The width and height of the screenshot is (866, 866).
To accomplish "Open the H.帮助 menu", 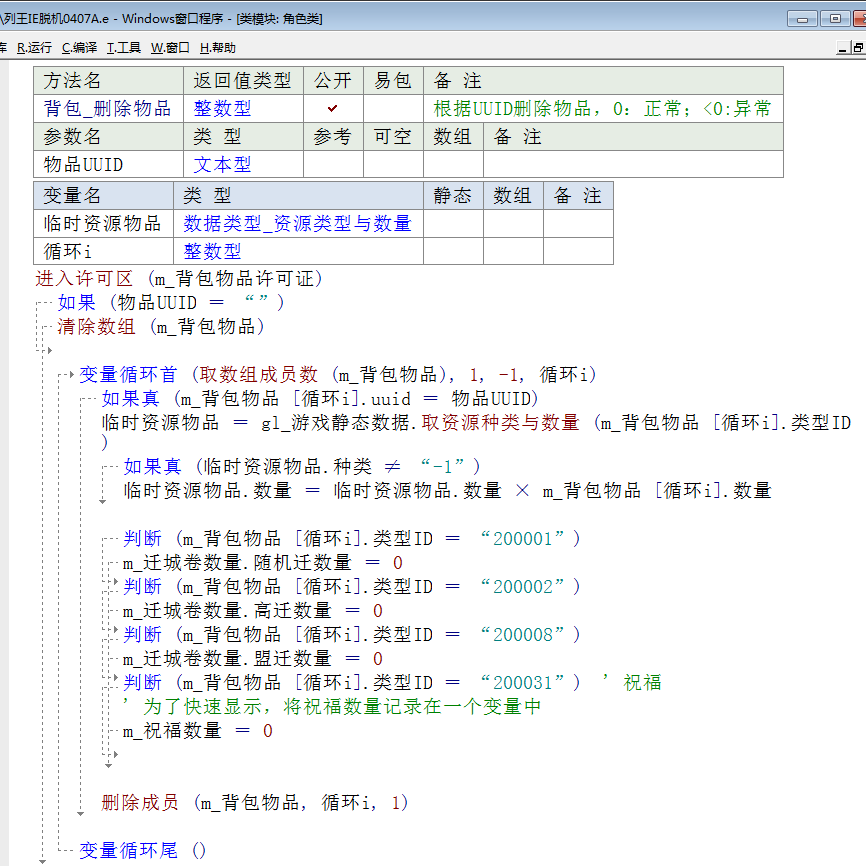I will click(x=218, y=47).
